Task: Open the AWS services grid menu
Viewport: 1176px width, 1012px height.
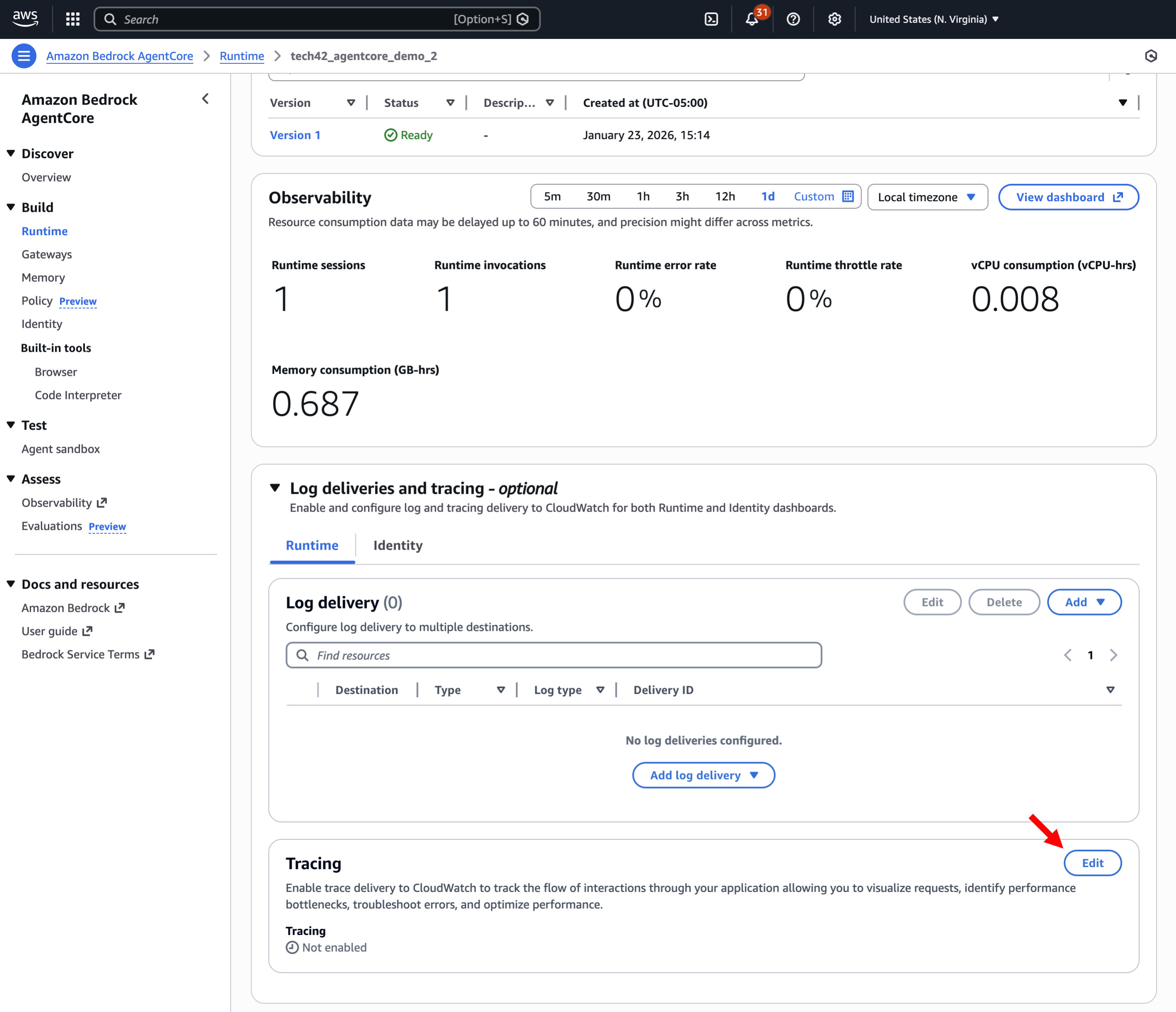Action: [x=73, y=19]
